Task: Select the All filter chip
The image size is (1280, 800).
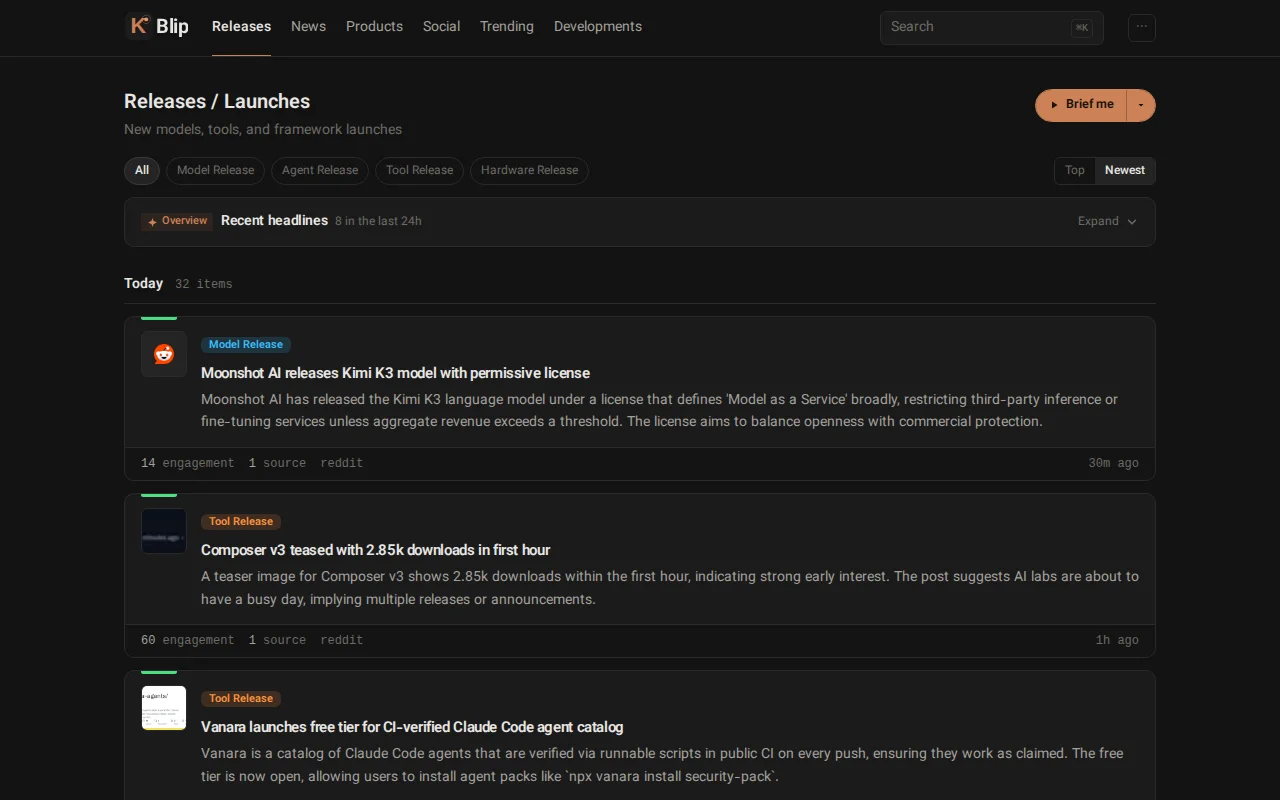Action: tap(142, 171)
